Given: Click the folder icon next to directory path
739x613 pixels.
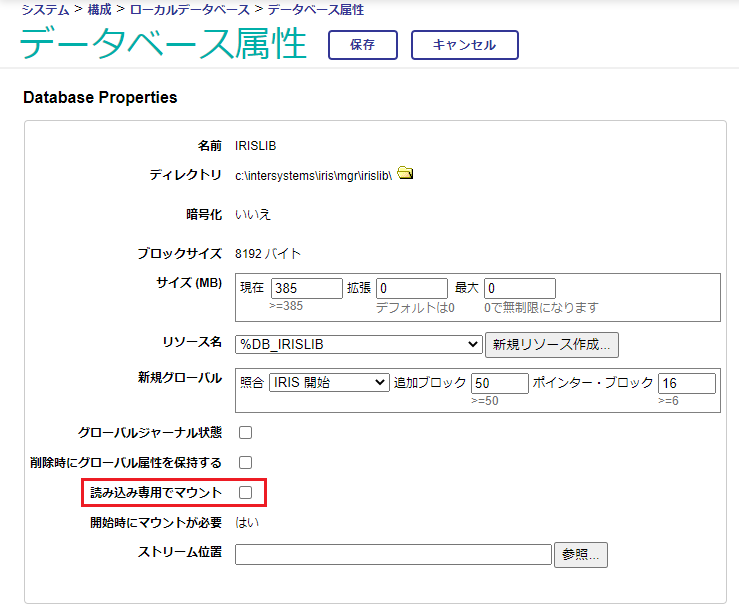Looking at the screenshot, I should 404,174.
